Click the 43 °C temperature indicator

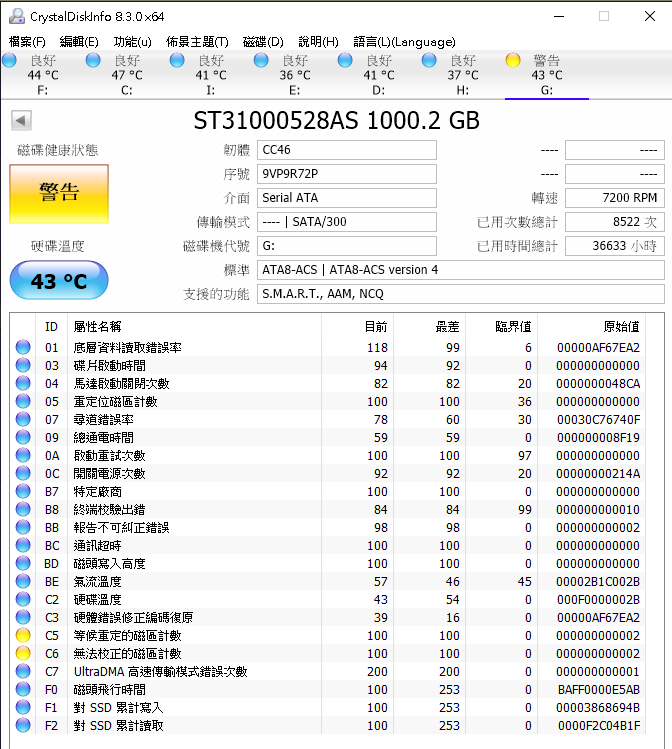tap(59, 280)
